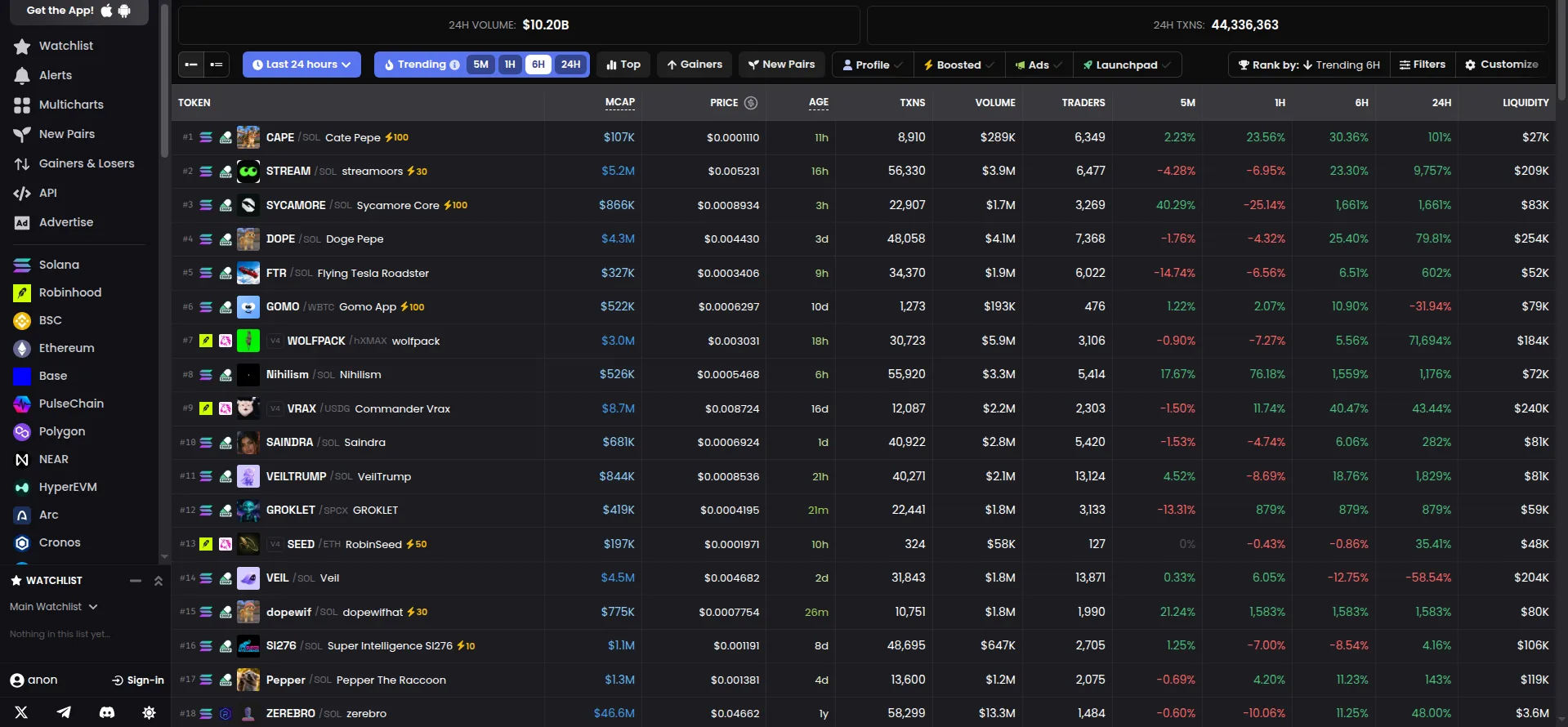Toggle the 6H trending timeframe
Viewport: 1568px width, 727px height.
538,65
